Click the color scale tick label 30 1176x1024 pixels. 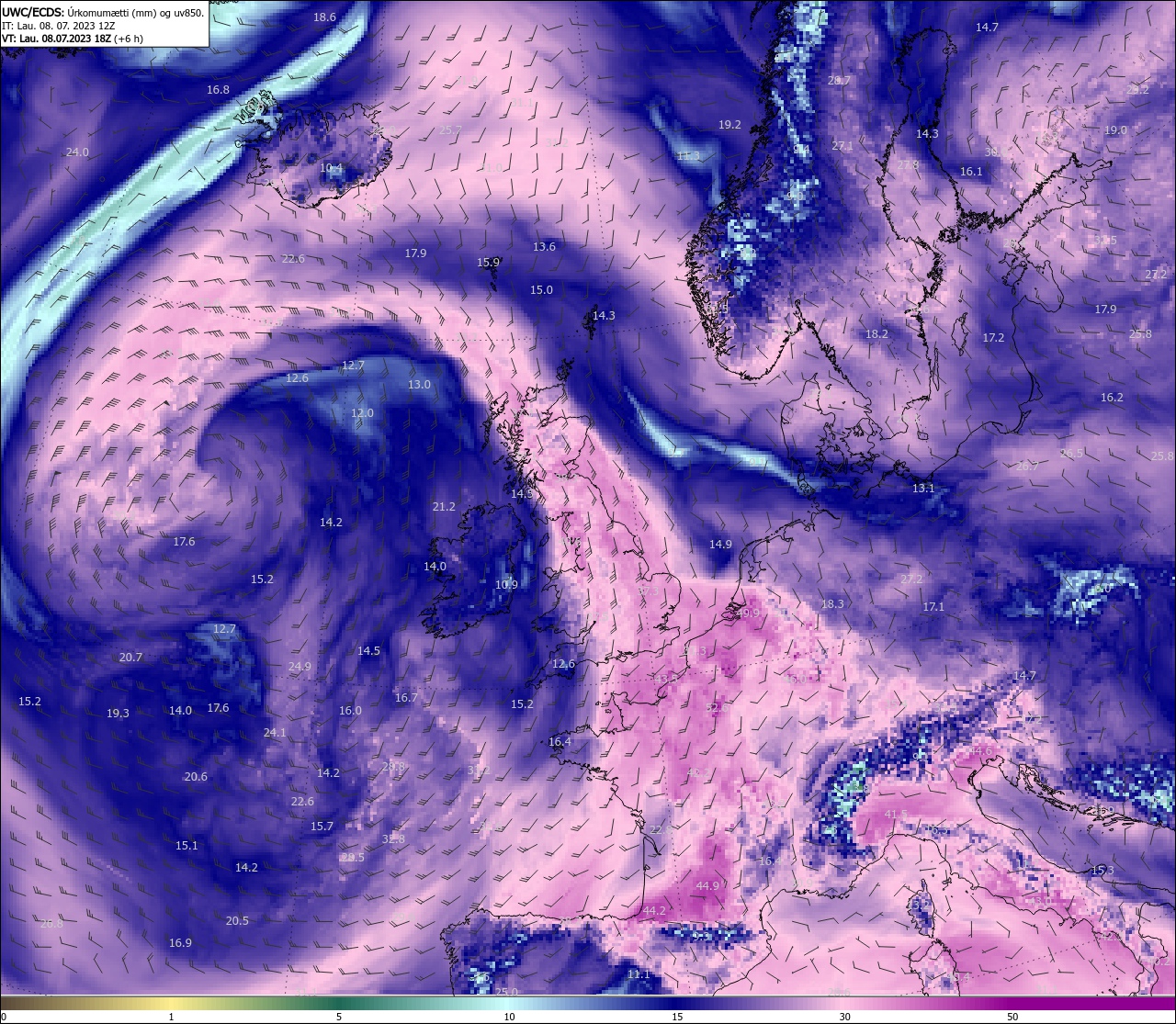click(844, 1017)
